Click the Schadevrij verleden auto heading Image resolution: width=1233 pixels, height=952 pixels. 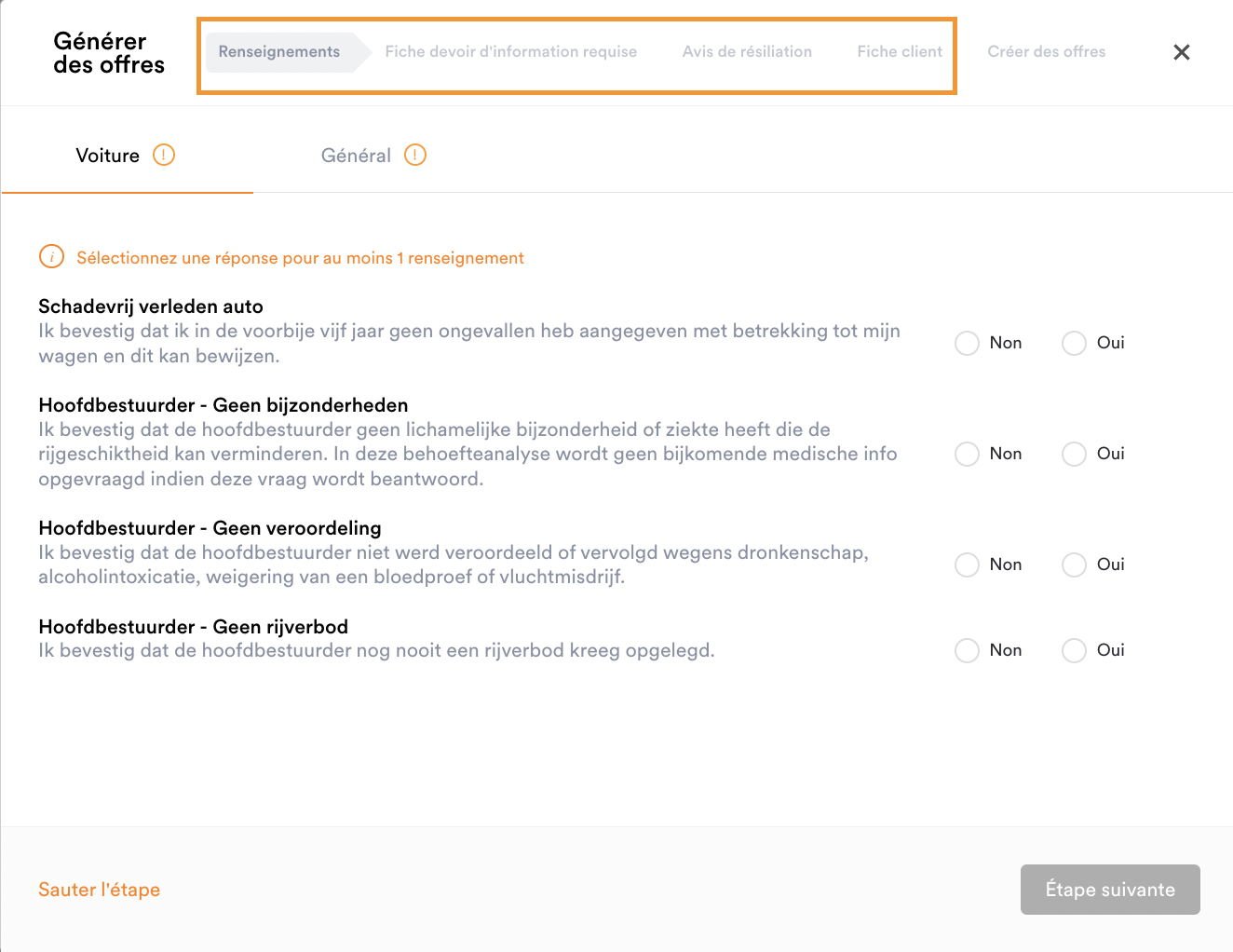click(151, 306)
